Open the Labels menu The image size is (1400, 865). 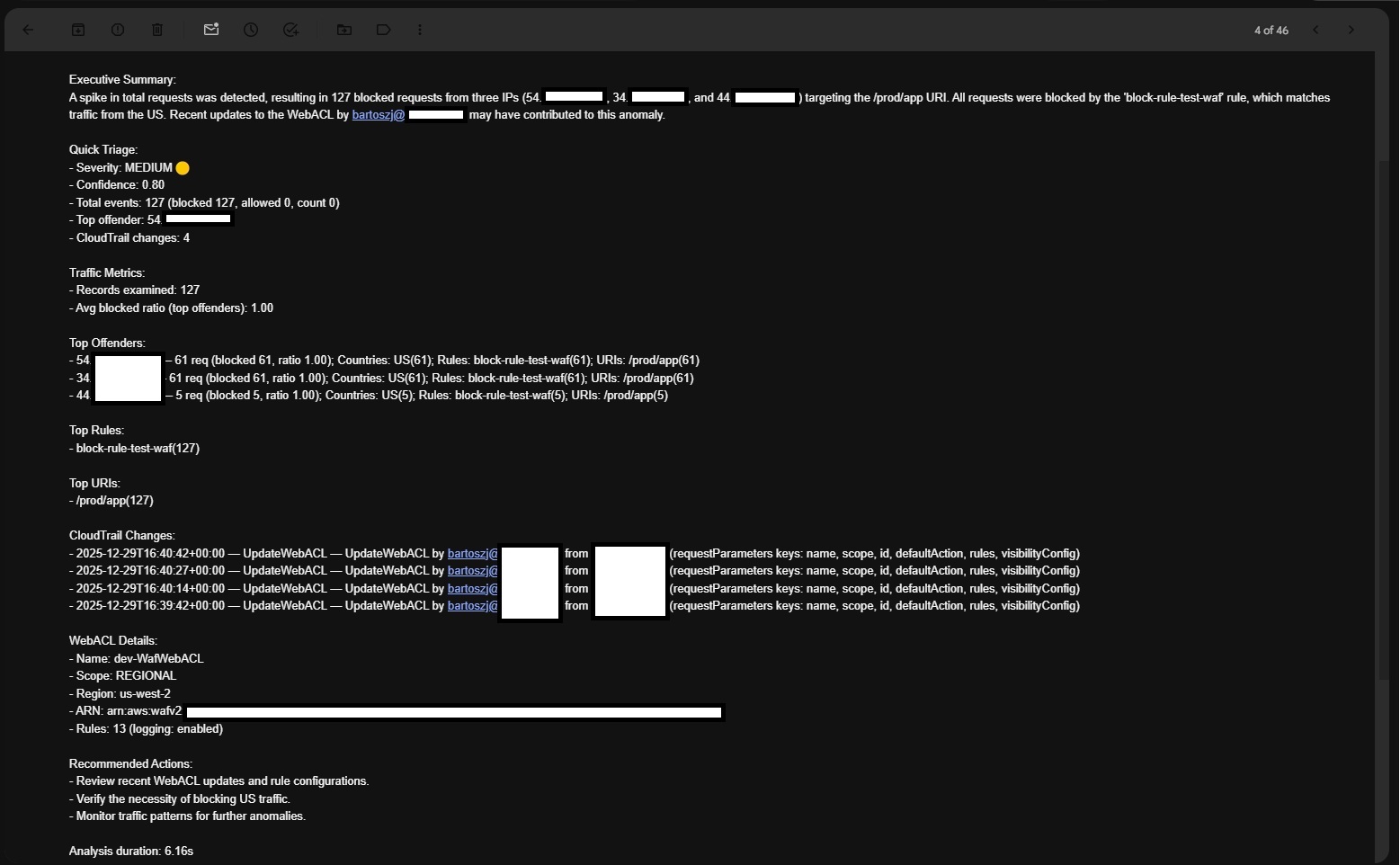[383, 30]
